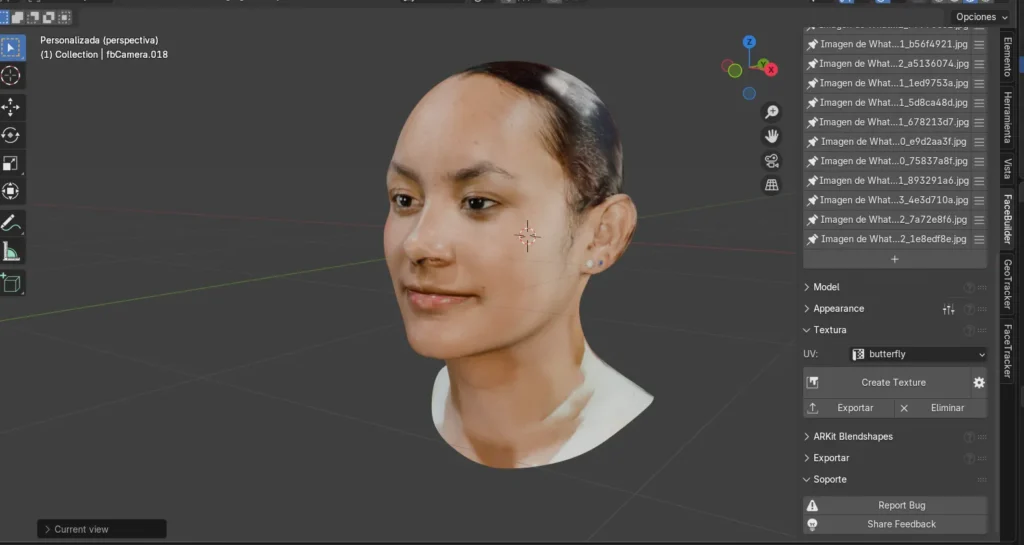Expand the Appearance panel

click(839, 309)
